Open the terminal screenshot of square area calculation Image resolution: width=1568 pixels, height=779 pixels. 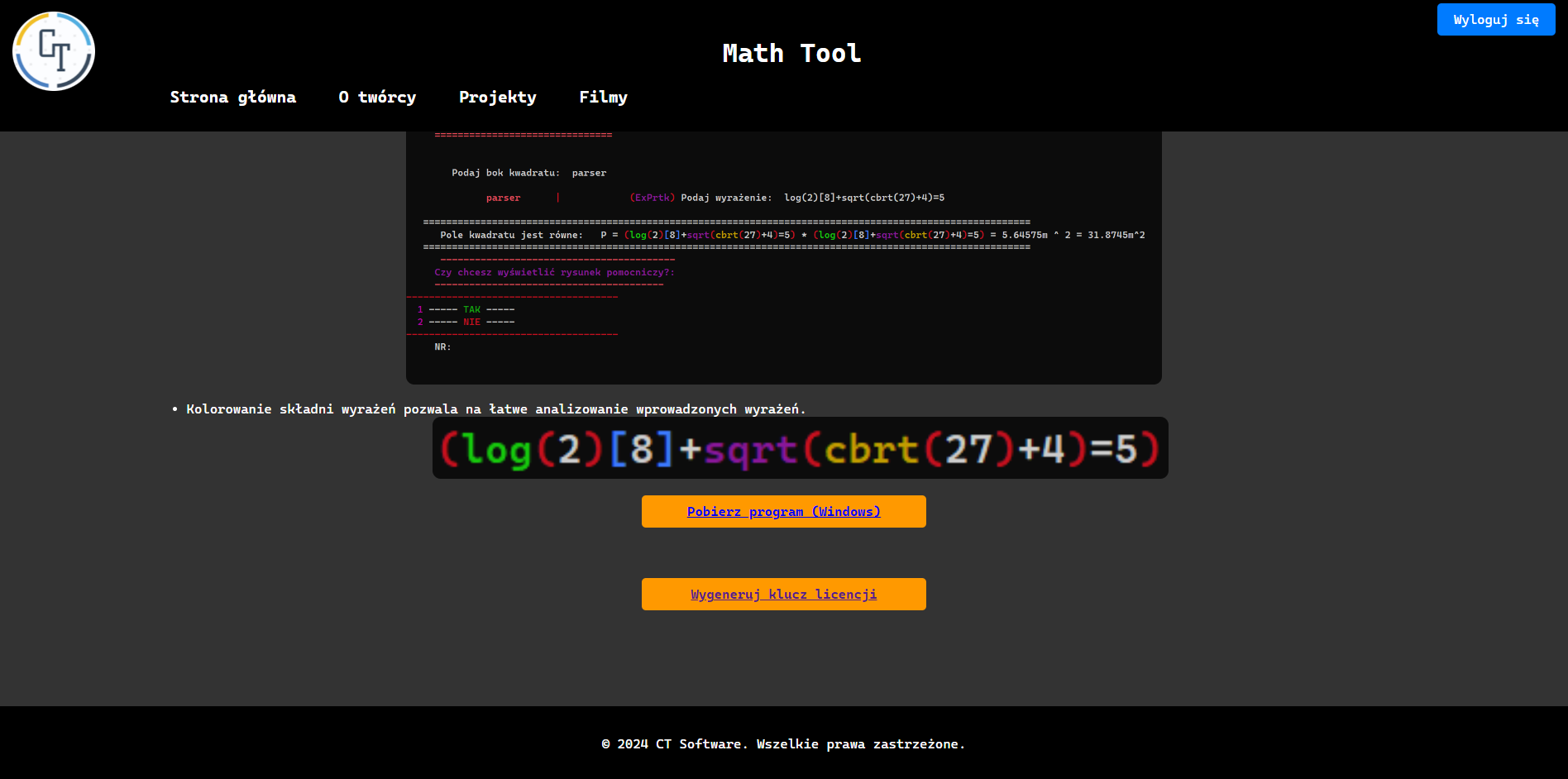(x=784, y=257)
